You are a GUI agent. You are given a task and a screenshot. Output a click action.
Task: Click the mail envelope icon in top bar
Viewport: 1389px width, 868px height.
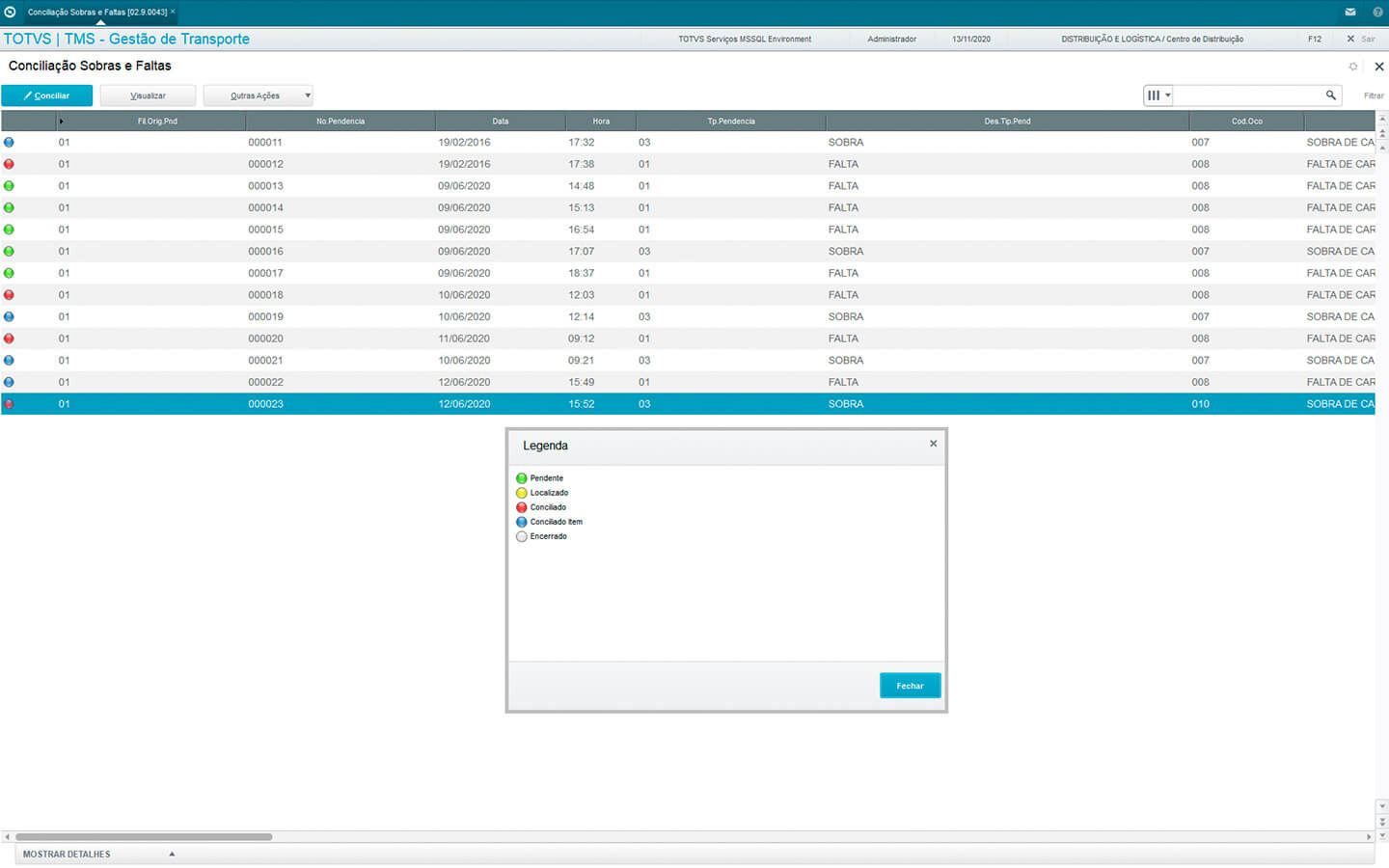tap(1350, 12)
